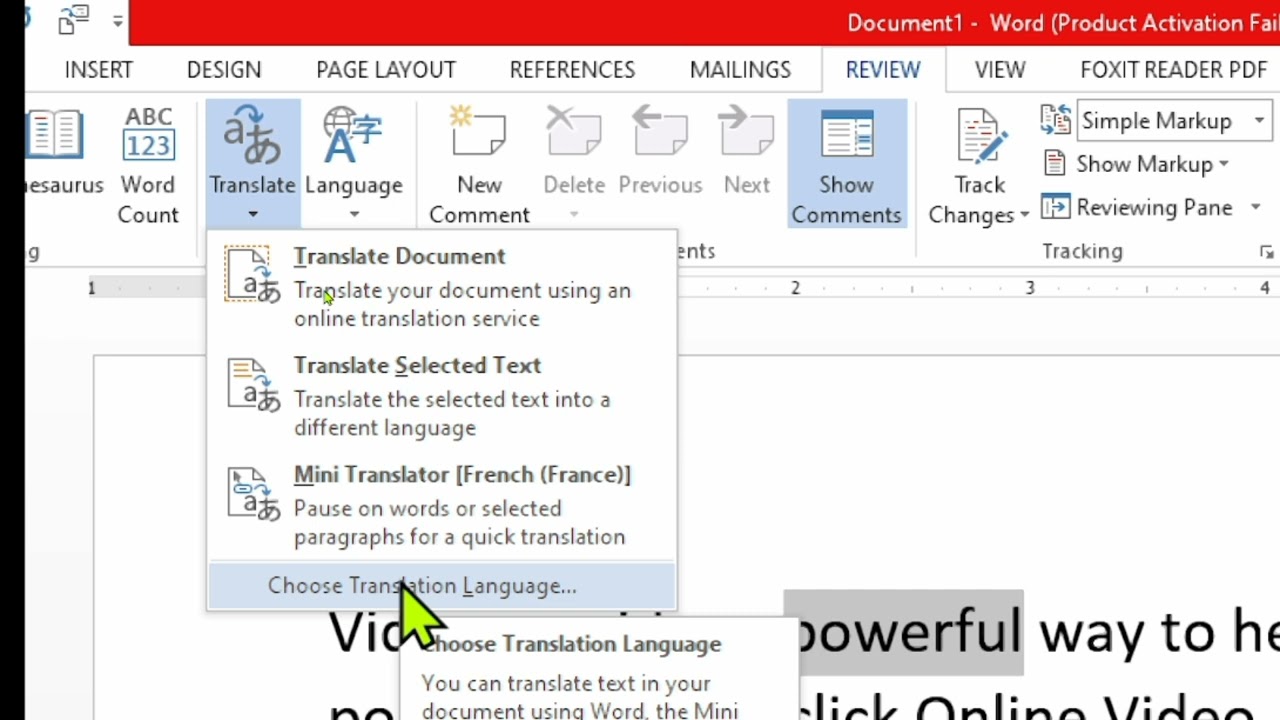Choose Translation Language option

(x=442, y=586)
